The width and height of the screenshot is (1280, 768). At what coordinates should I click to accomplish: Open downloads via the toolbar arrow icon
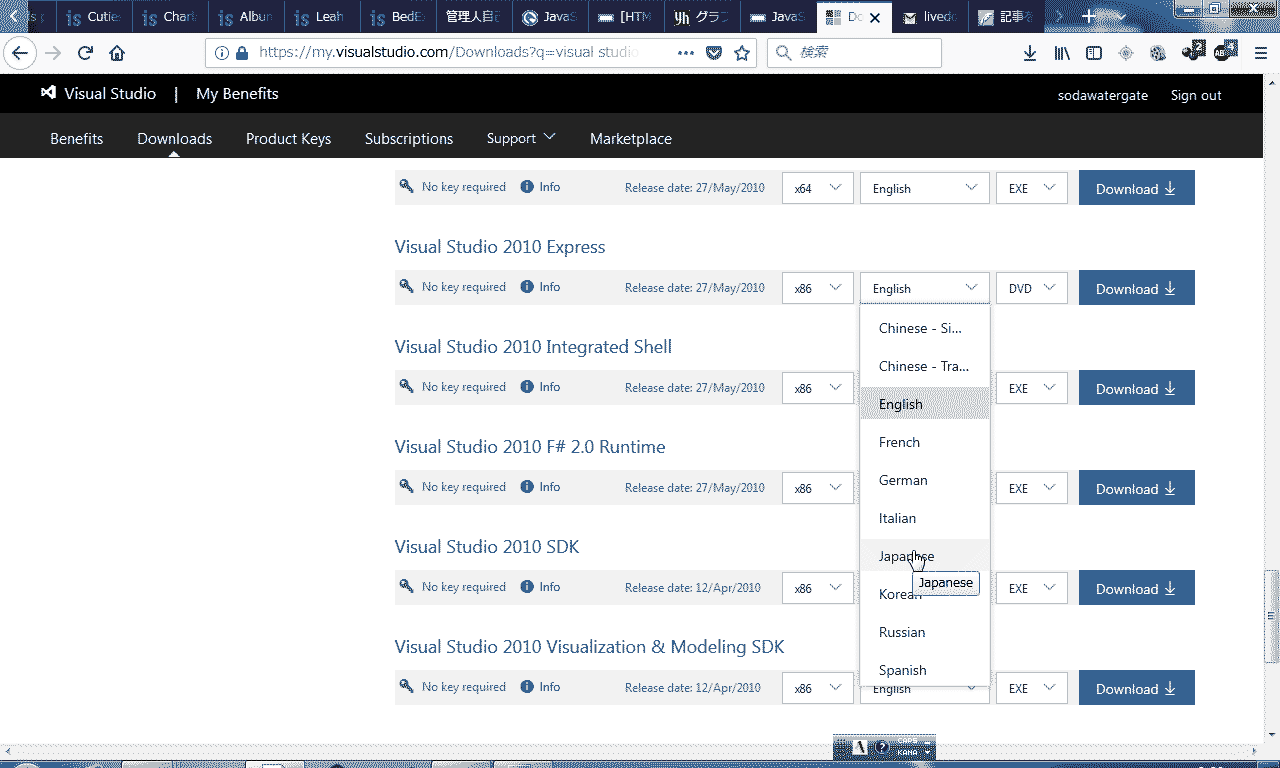pyautogui.click(x=1029, y=53)
